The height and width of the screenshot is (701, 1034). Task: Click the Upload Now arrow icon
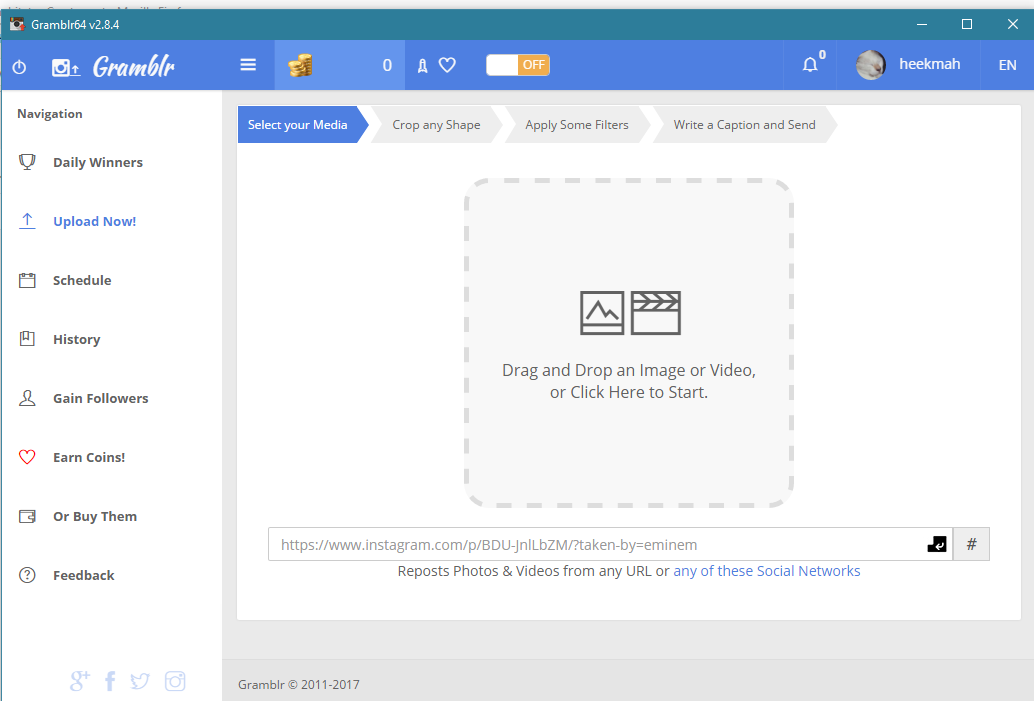[x=27, y=221]
